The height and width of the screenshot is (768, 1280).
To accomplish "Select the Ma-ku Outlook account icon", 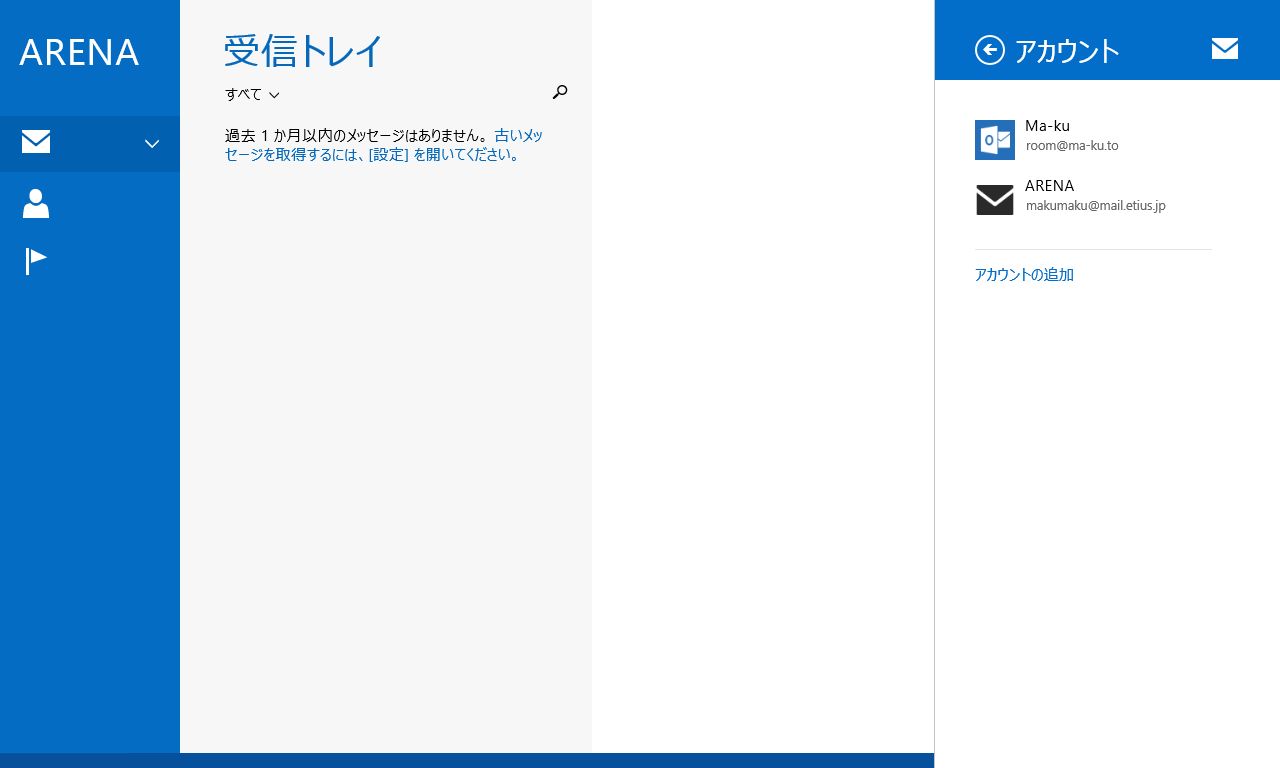I will (994, 140).
